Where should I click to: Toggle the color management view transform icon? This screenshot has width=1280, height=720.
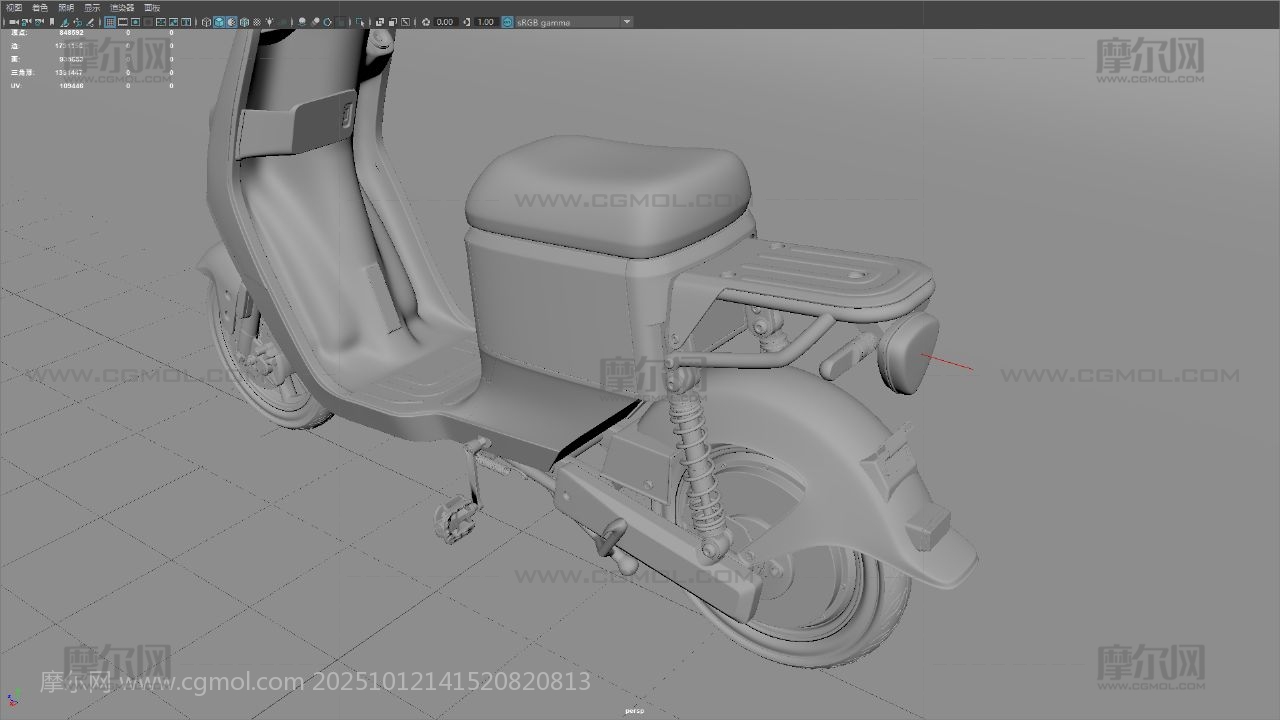(x=507, y=21)
